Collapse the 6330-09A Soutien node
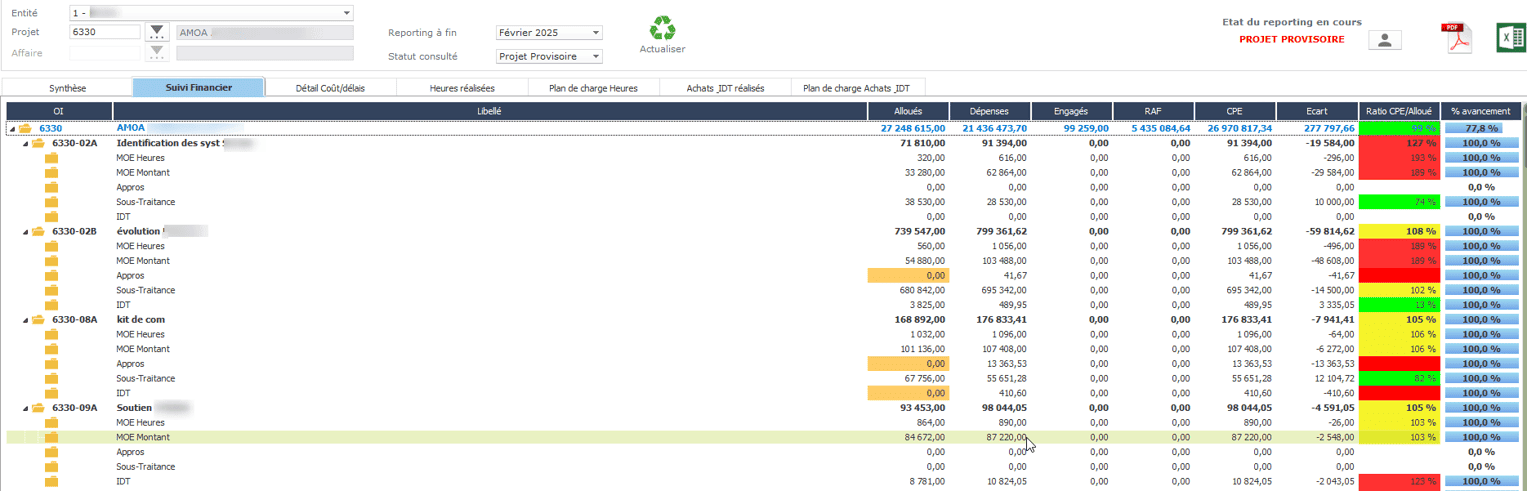The height and width of the screenshot is (491, 1527). click(x=25, y=408)
